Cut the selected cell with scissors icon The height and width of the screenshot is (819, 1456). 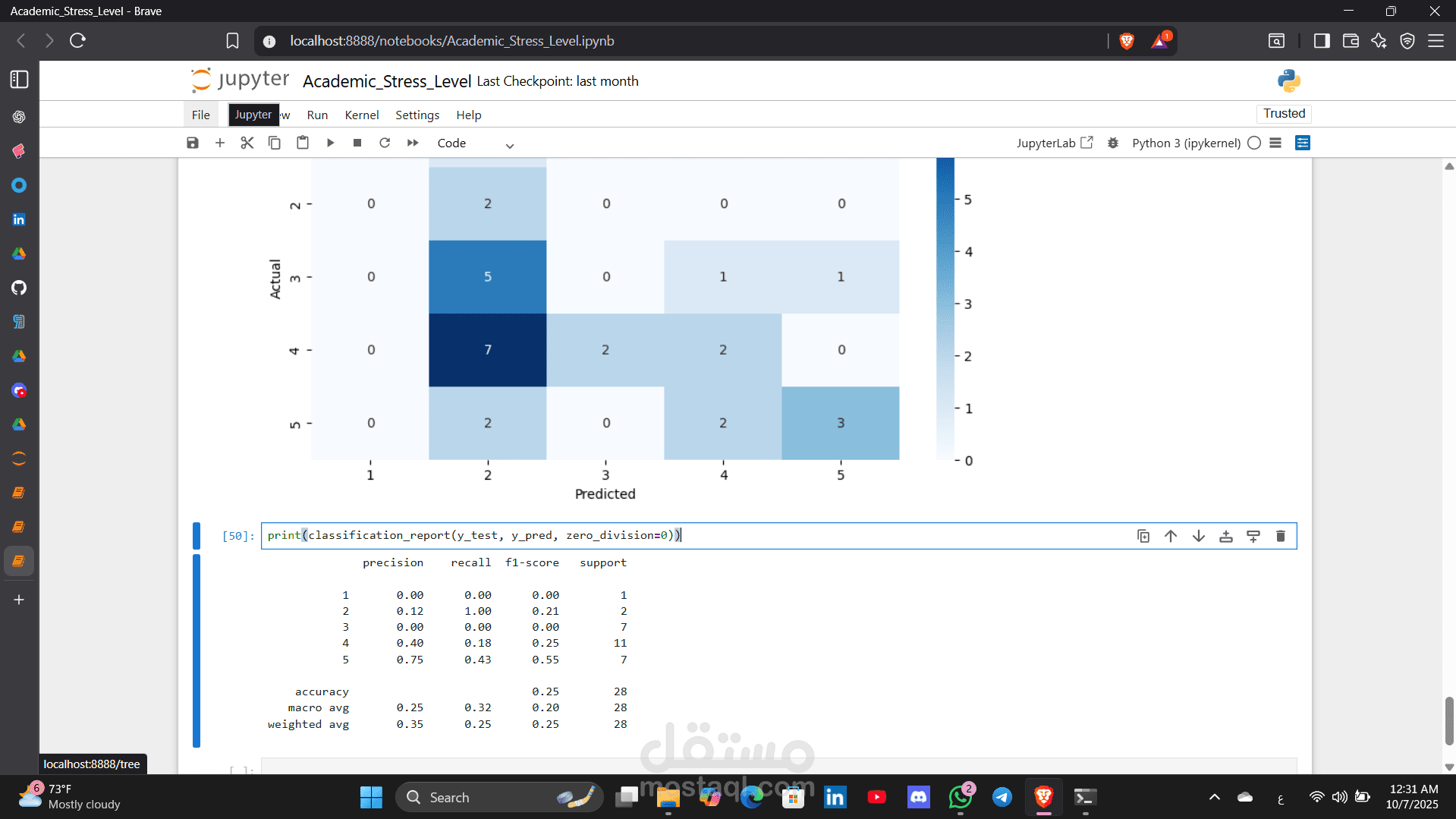247,143
